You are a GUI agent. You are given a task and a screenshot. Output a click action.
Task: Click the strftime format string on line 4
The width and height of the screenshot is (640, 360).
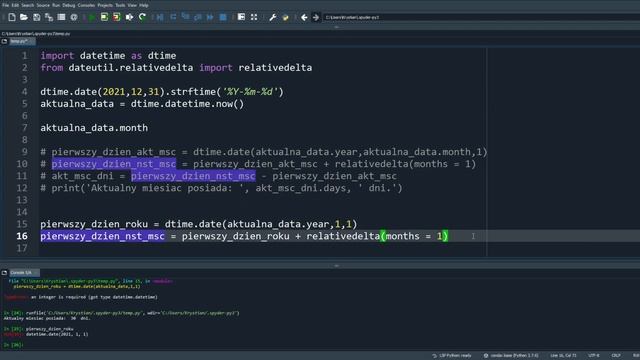point(250,92)
